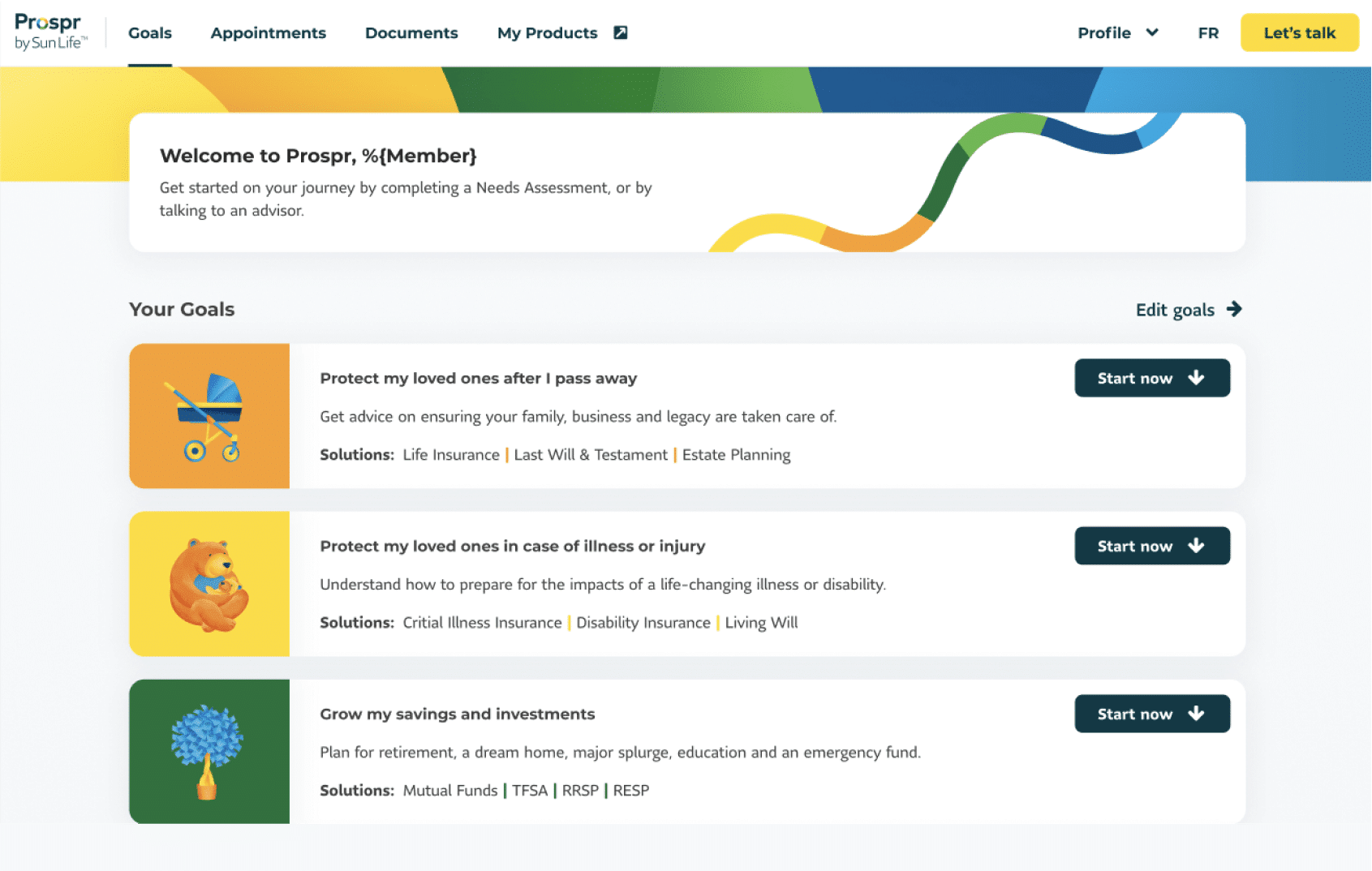Open the Goals tab
The height and width of the screenshot is (871, 1372).
(150, 33)
